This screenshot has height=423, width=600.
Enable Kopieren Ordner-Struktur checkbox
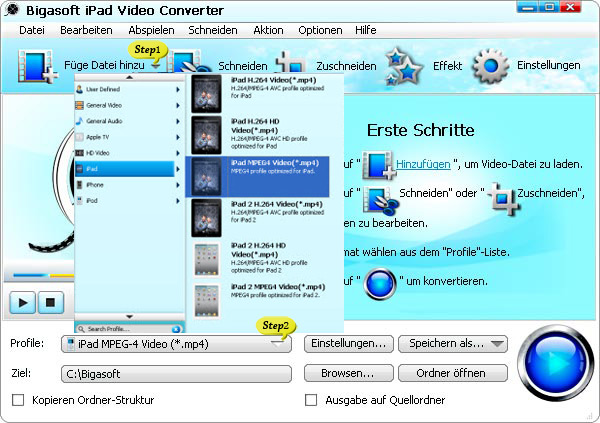pyautogui.click(x=18, y=400)
